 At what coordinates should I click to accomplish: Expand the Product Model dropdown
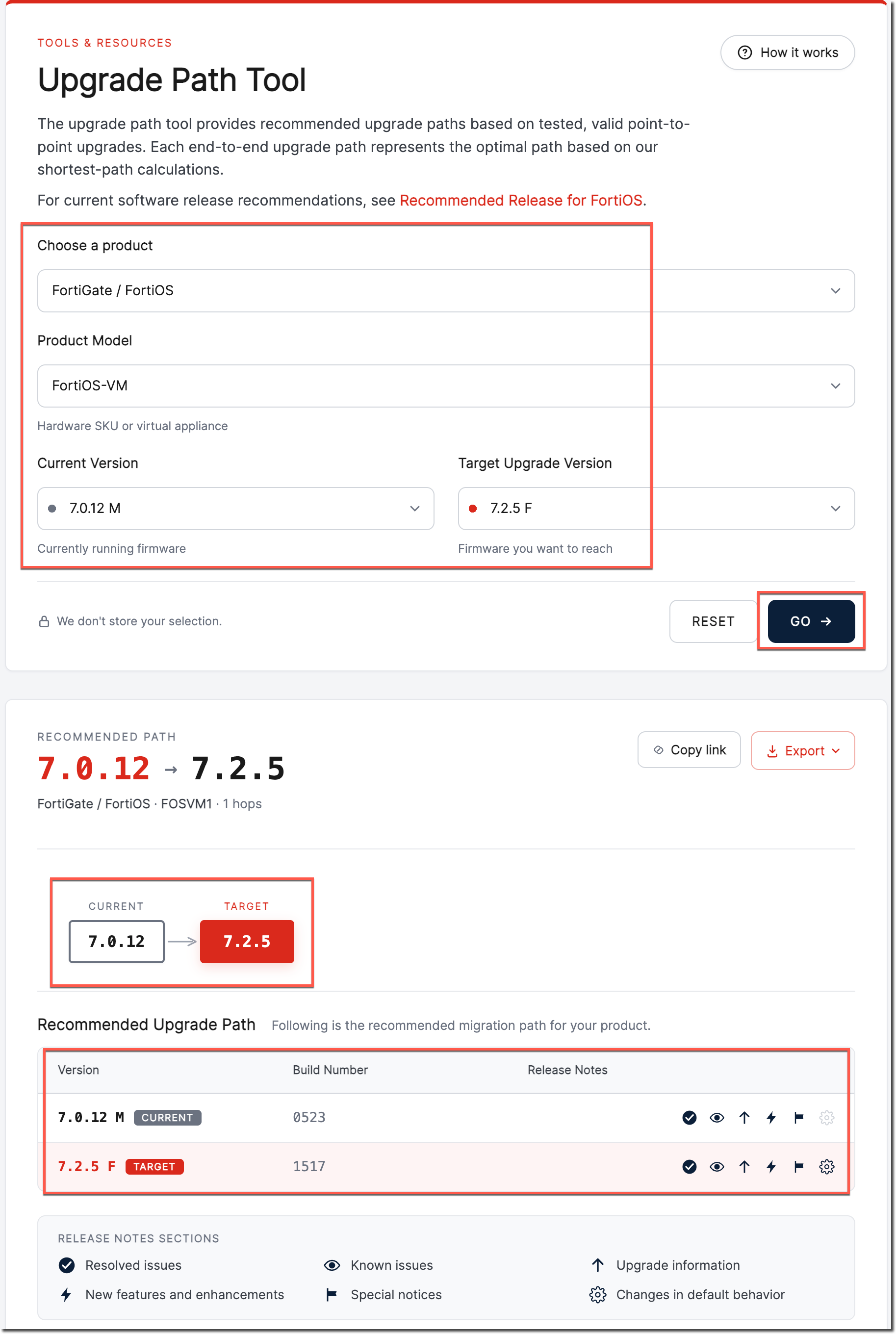[x=446, y=385]
